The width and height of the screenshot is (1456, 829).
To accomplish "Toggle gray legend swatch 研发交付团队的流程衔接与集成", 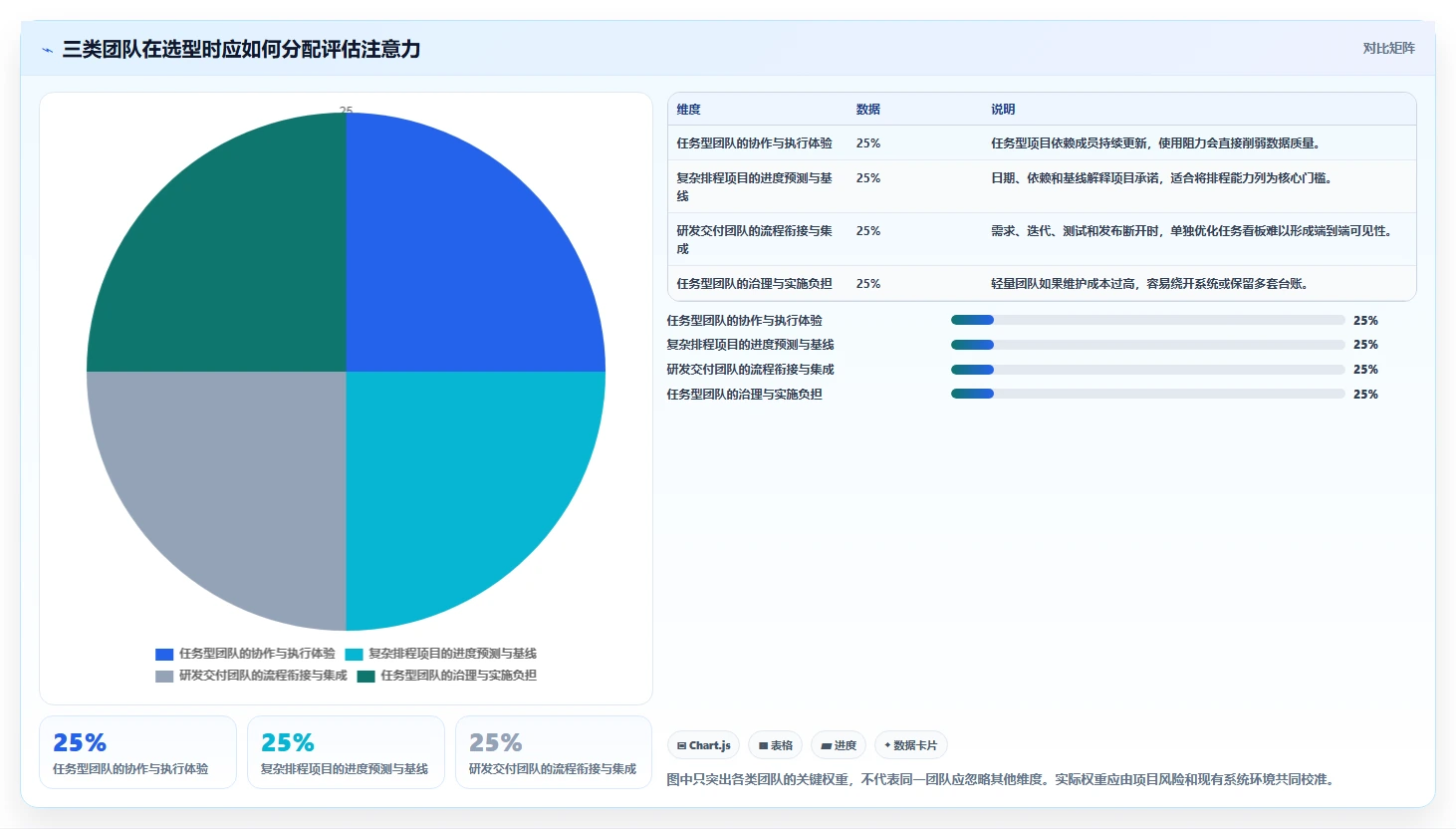I will (x=164, y=676).
